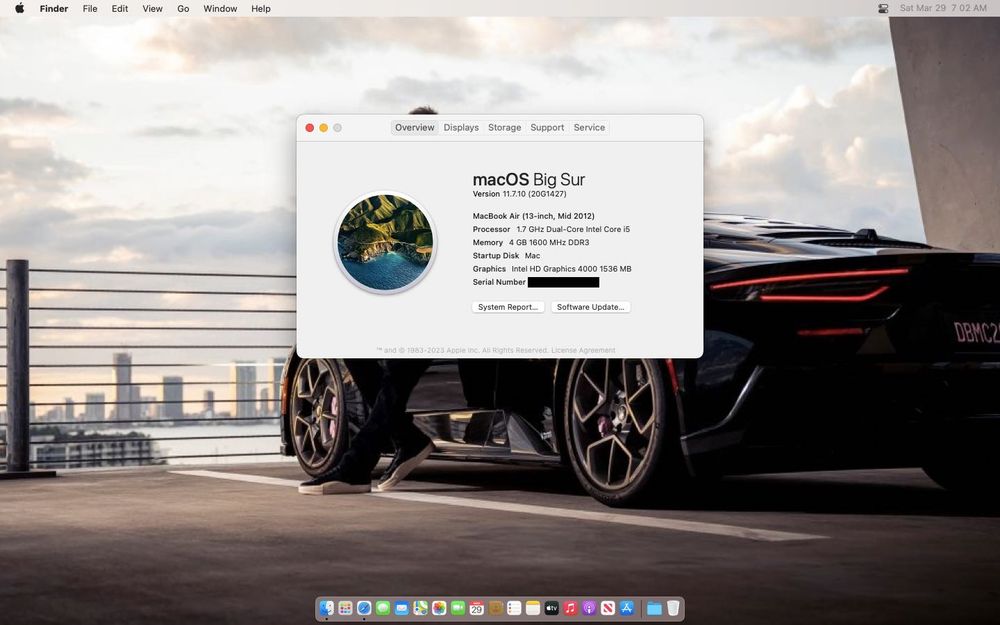1000x625 pixels.
Task: Open the Downloads folder in Dock
Action: (654, 608)
